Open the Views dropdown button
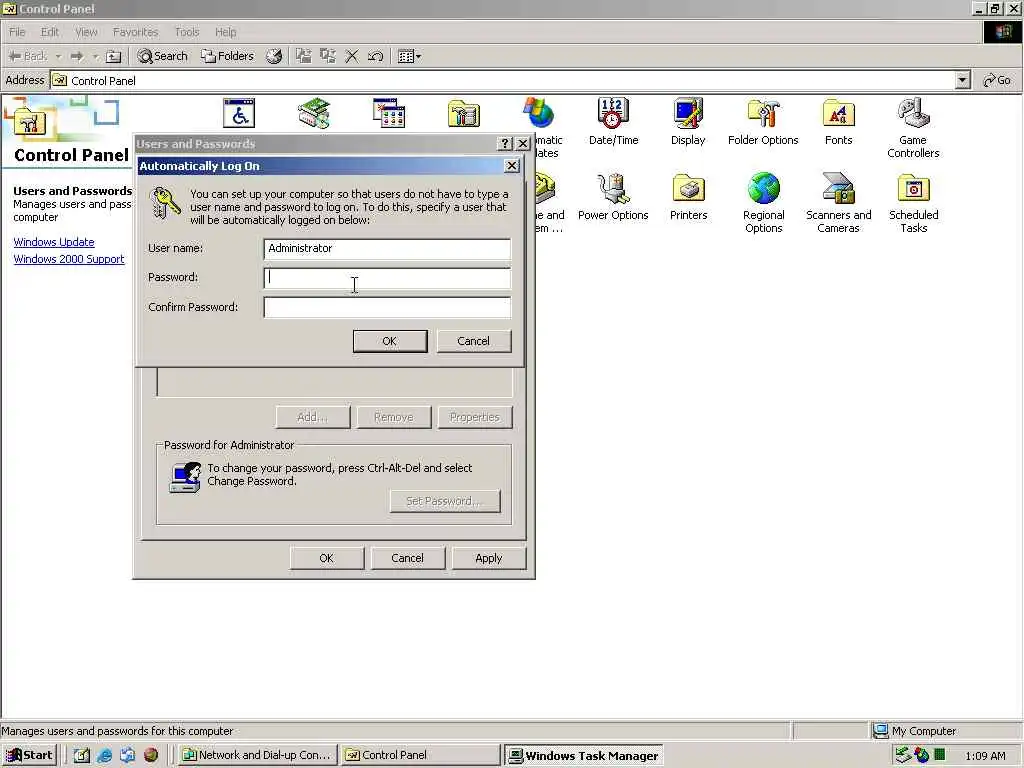Viewport: 1024px width, 768px height. (409, 56)
